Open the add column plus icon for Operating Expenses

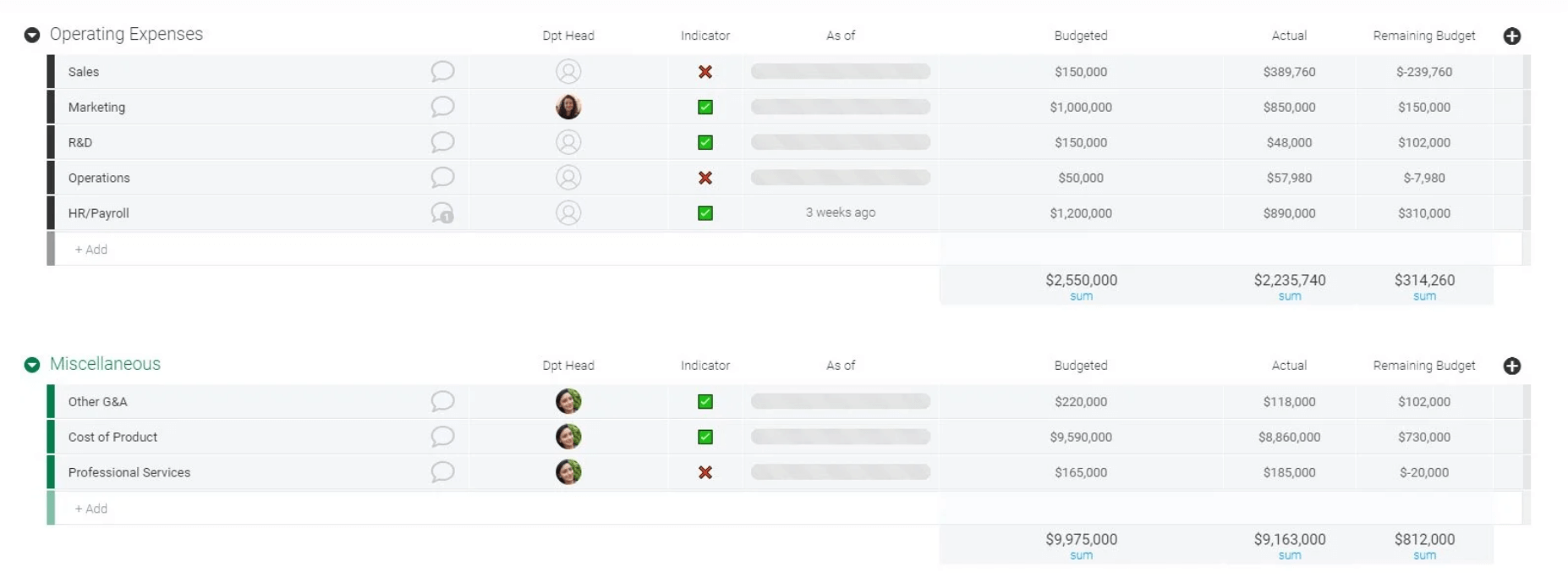tap(1513, 36)
